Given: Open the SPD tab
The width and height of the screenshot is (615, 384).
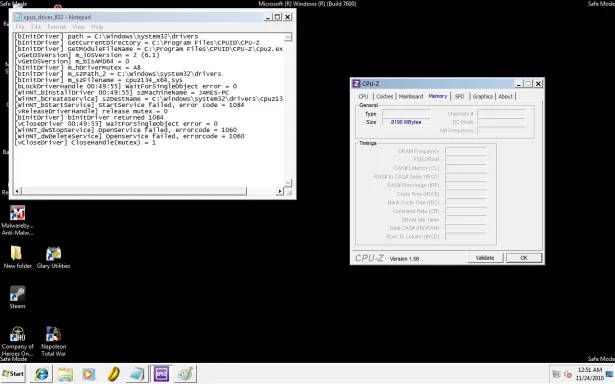Looking at the screenshot, I should coord(459,96).
